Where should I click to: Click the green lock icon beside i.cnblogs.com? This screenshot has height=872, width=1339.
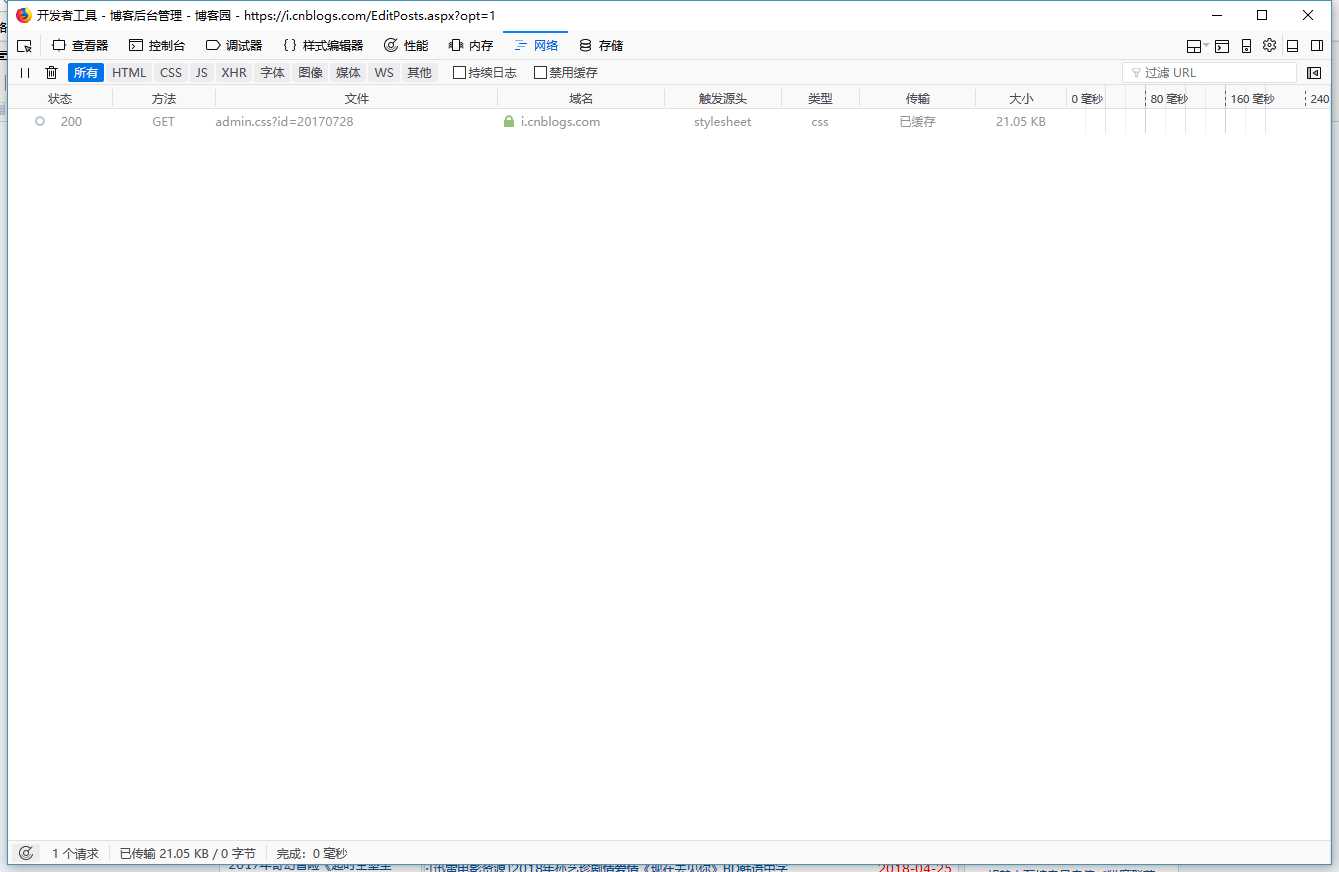point(509,121)
